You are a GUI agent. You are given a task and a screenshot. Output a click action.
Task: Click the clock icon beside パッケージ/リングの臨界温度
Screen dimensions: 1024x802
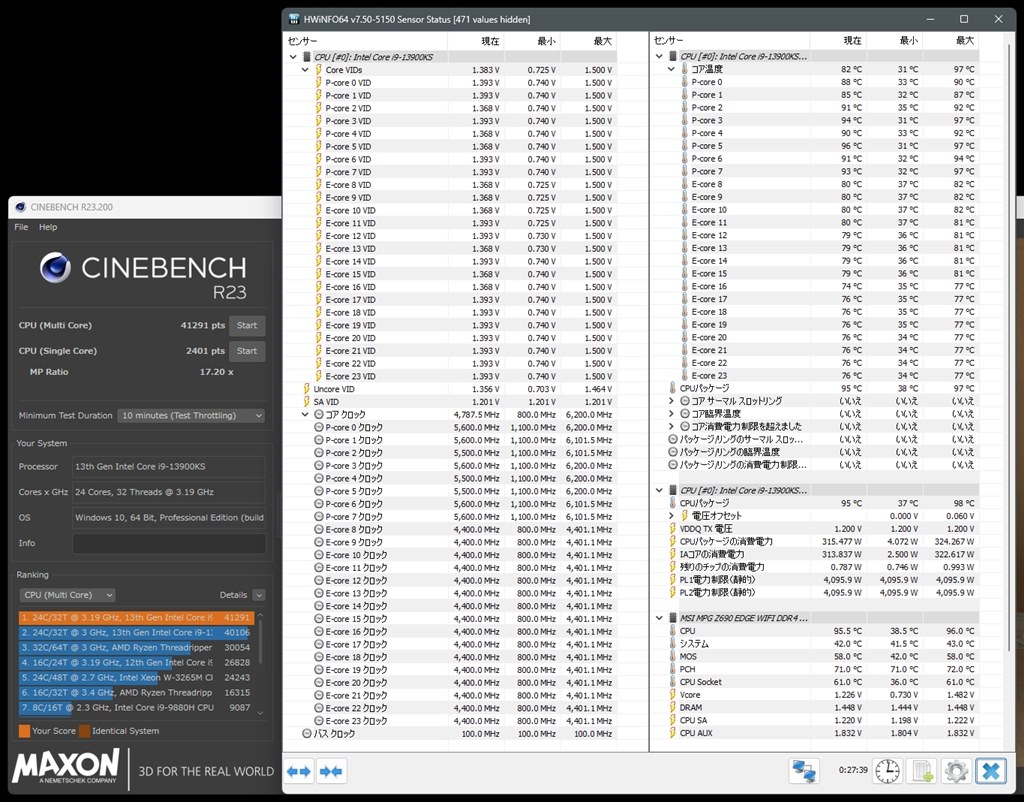pos(673,452)
